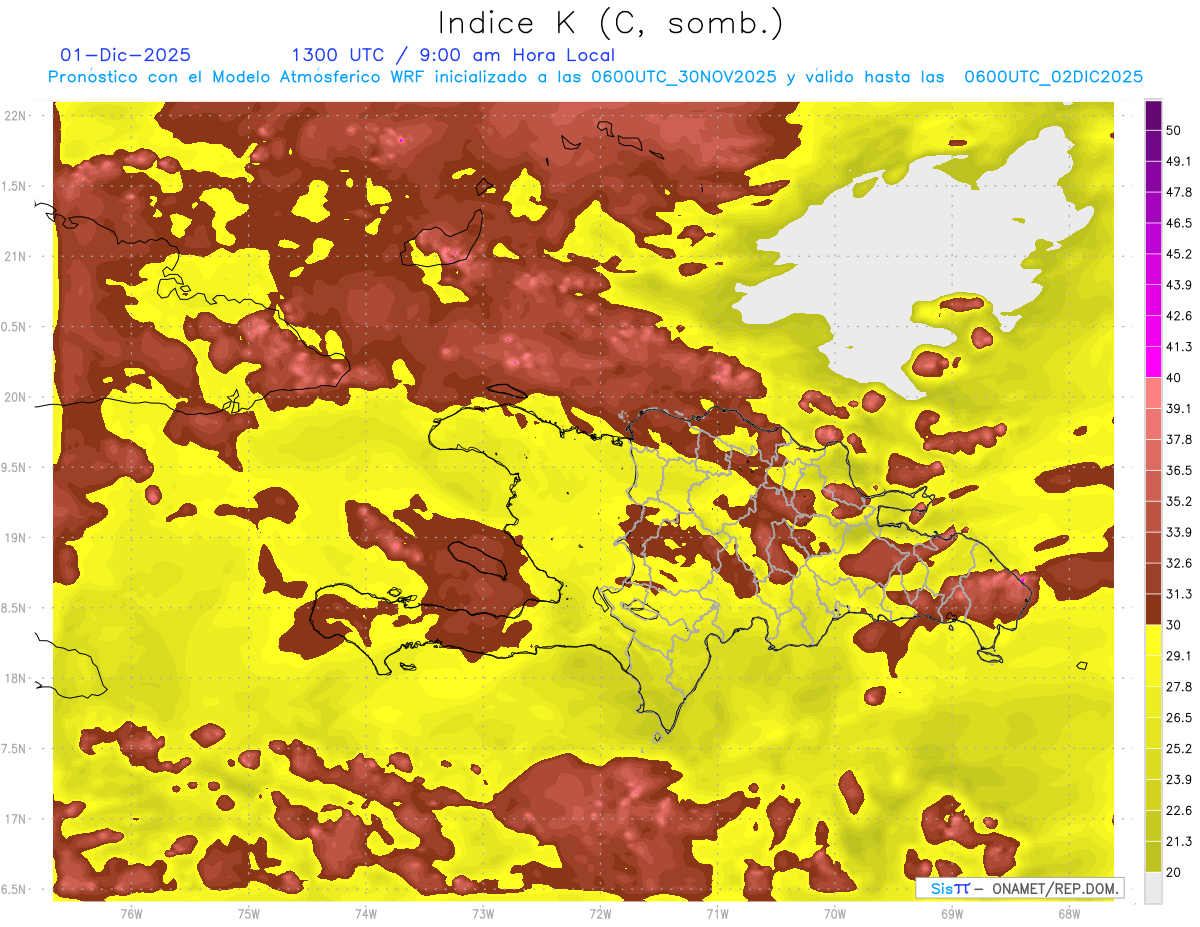Click the colorbar value "31.3"
The height and width of the screenshot is (927, 1200).
[1179, 594]
